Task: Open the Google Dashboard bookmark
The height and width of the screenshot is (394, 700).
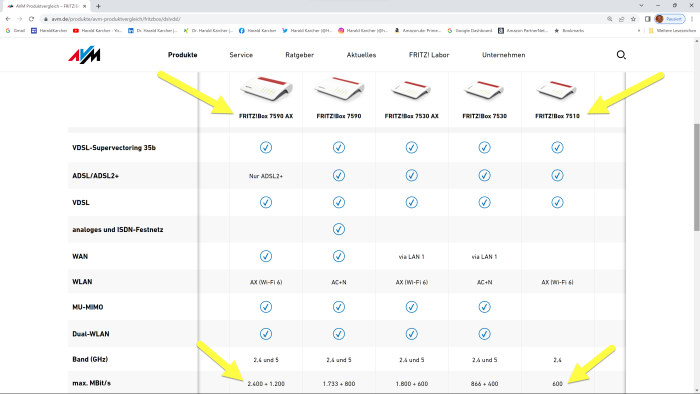Action: tap(470, 31)
